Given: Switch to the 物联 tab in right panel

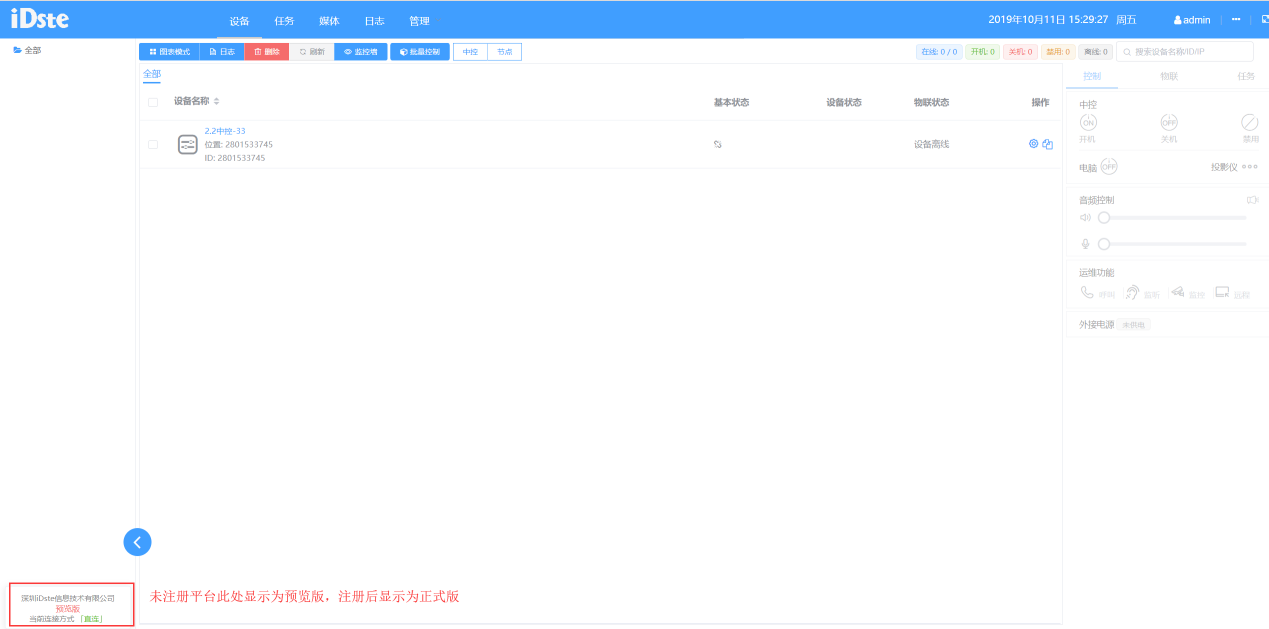Looking at the screenshot, I should (1168, 76).
